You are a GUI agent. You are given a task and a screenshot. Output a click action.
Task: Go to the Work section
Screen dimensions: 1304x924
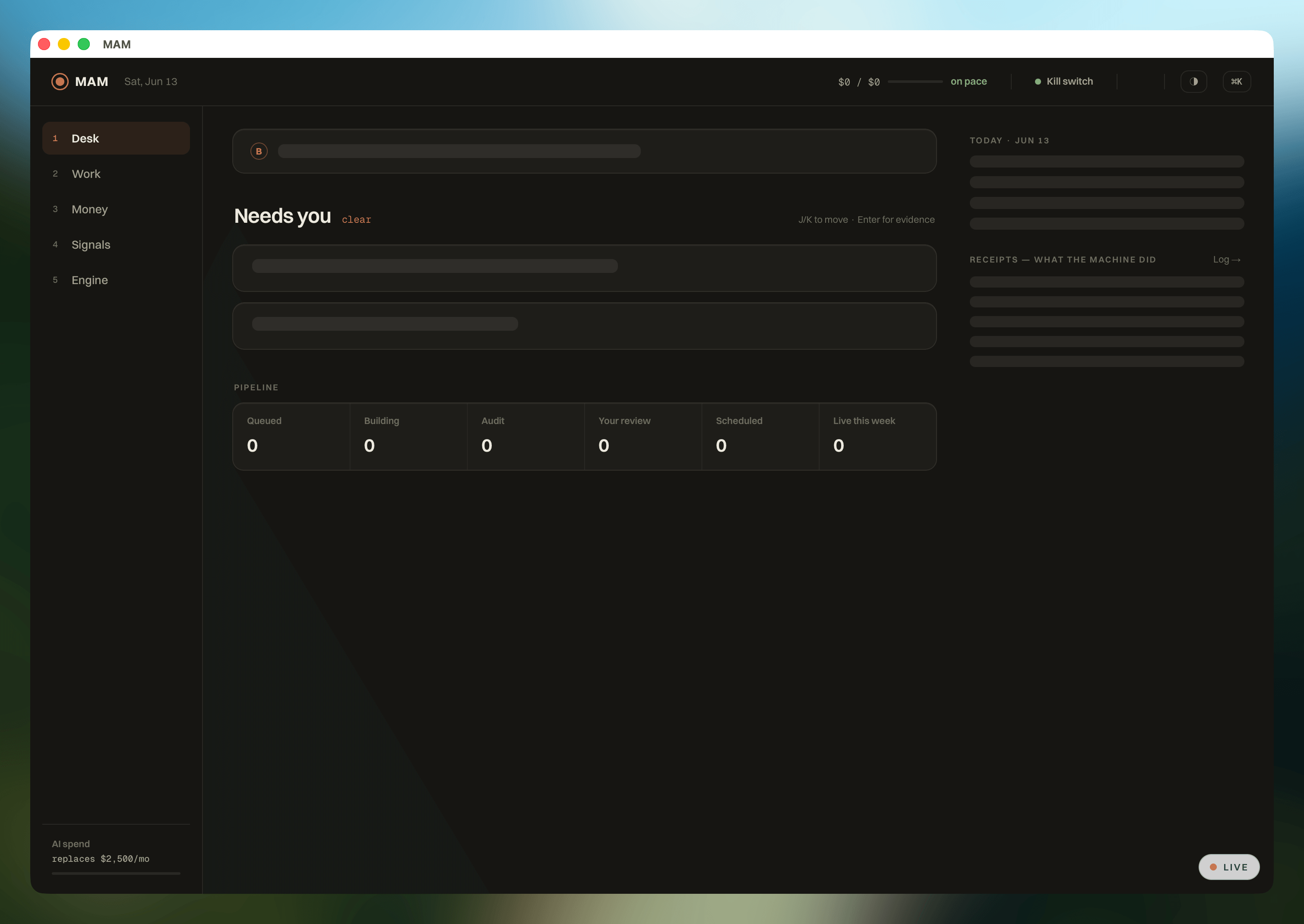[116, 174]
